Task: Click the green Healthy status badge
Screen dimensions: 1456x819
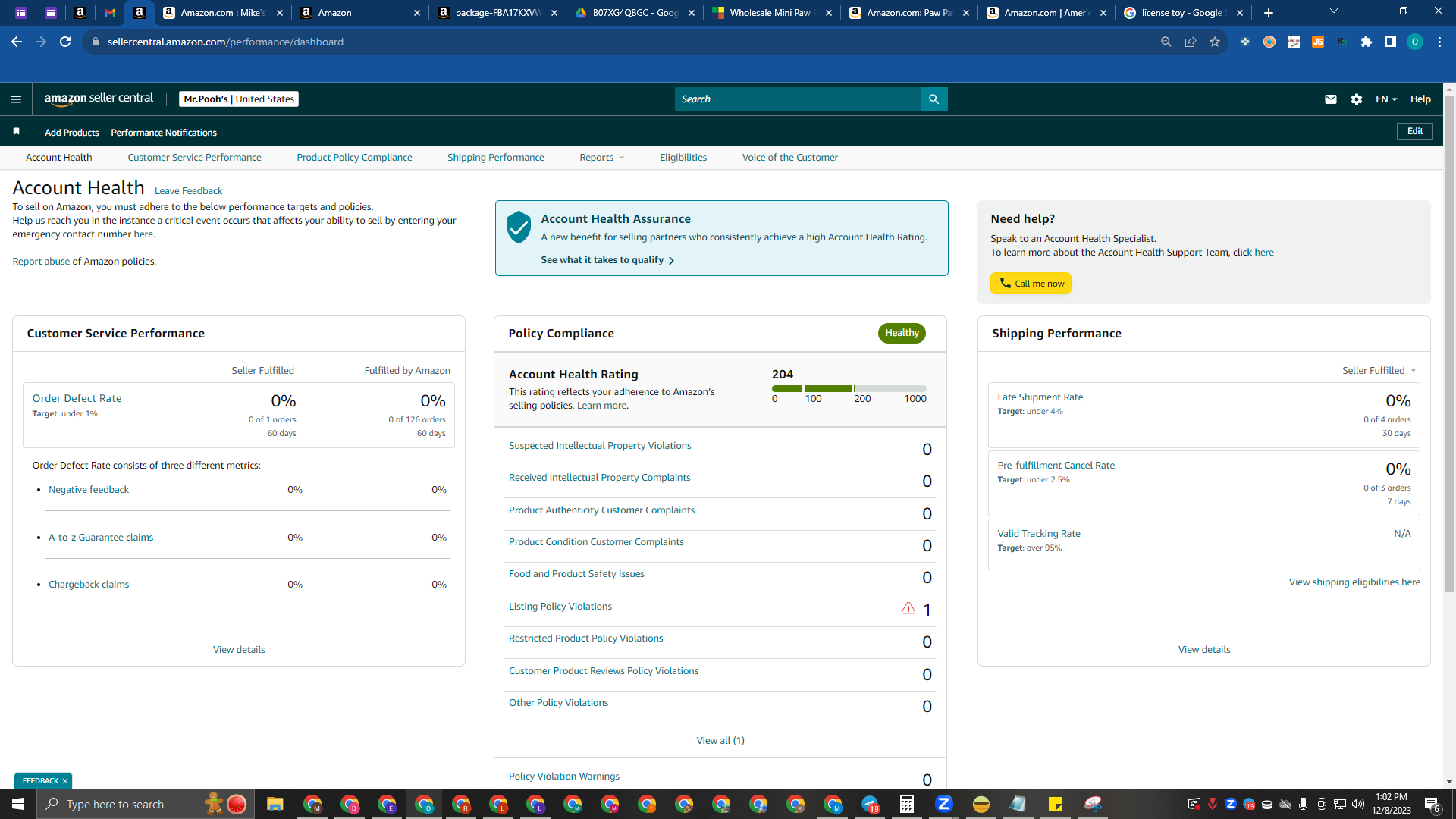Action: pos(902,333)
